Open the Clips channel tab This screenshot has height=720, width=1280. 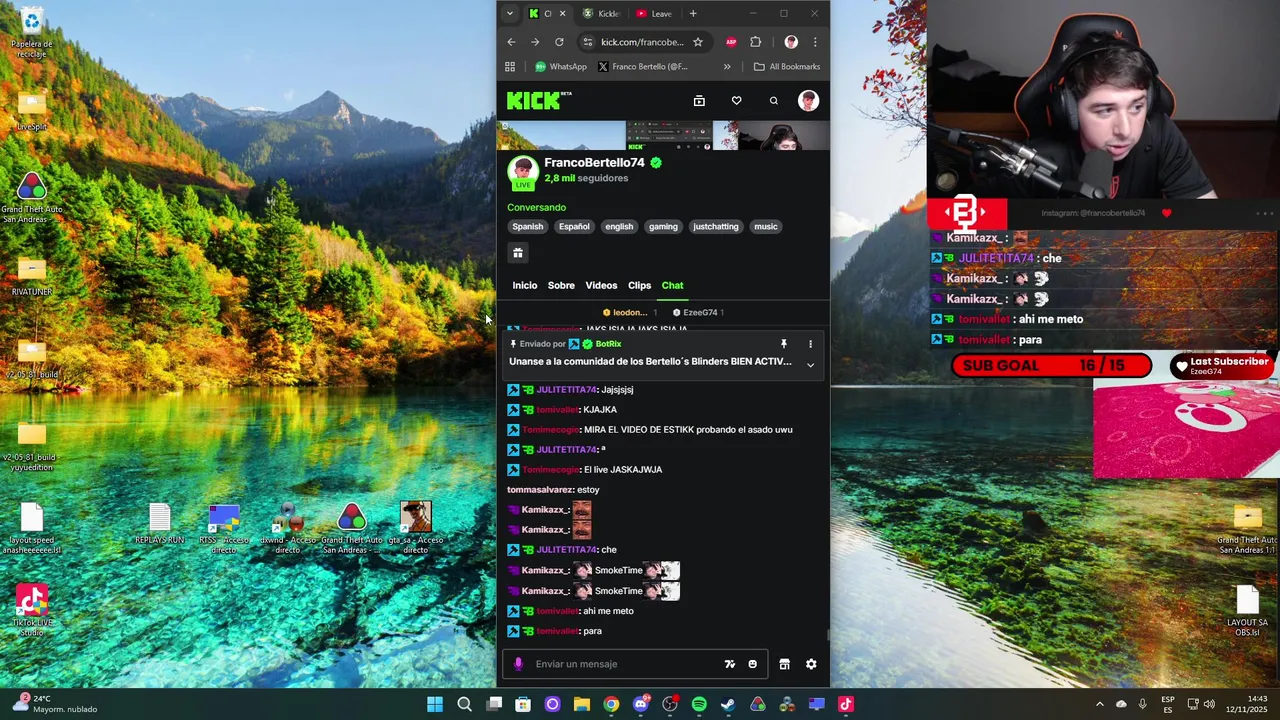coord(639,286)
